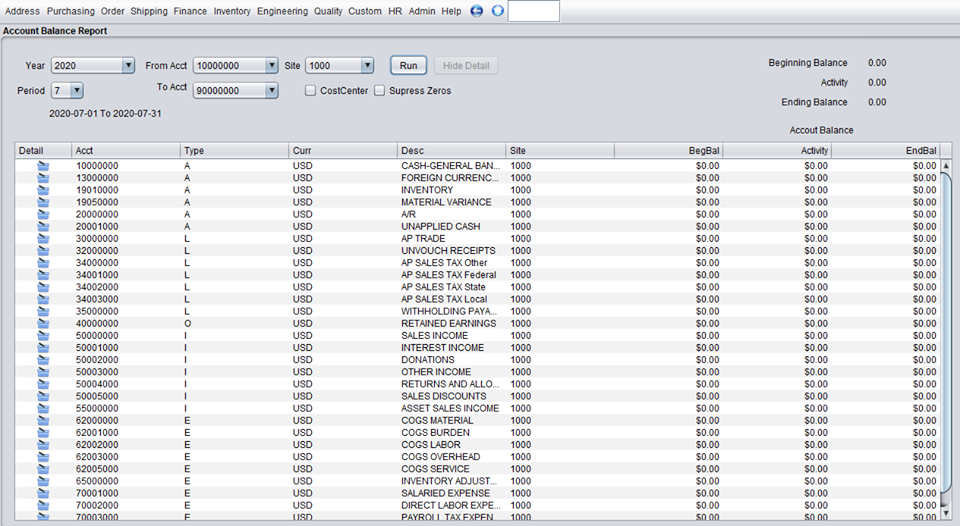Open the Help menu

point(451,11)
